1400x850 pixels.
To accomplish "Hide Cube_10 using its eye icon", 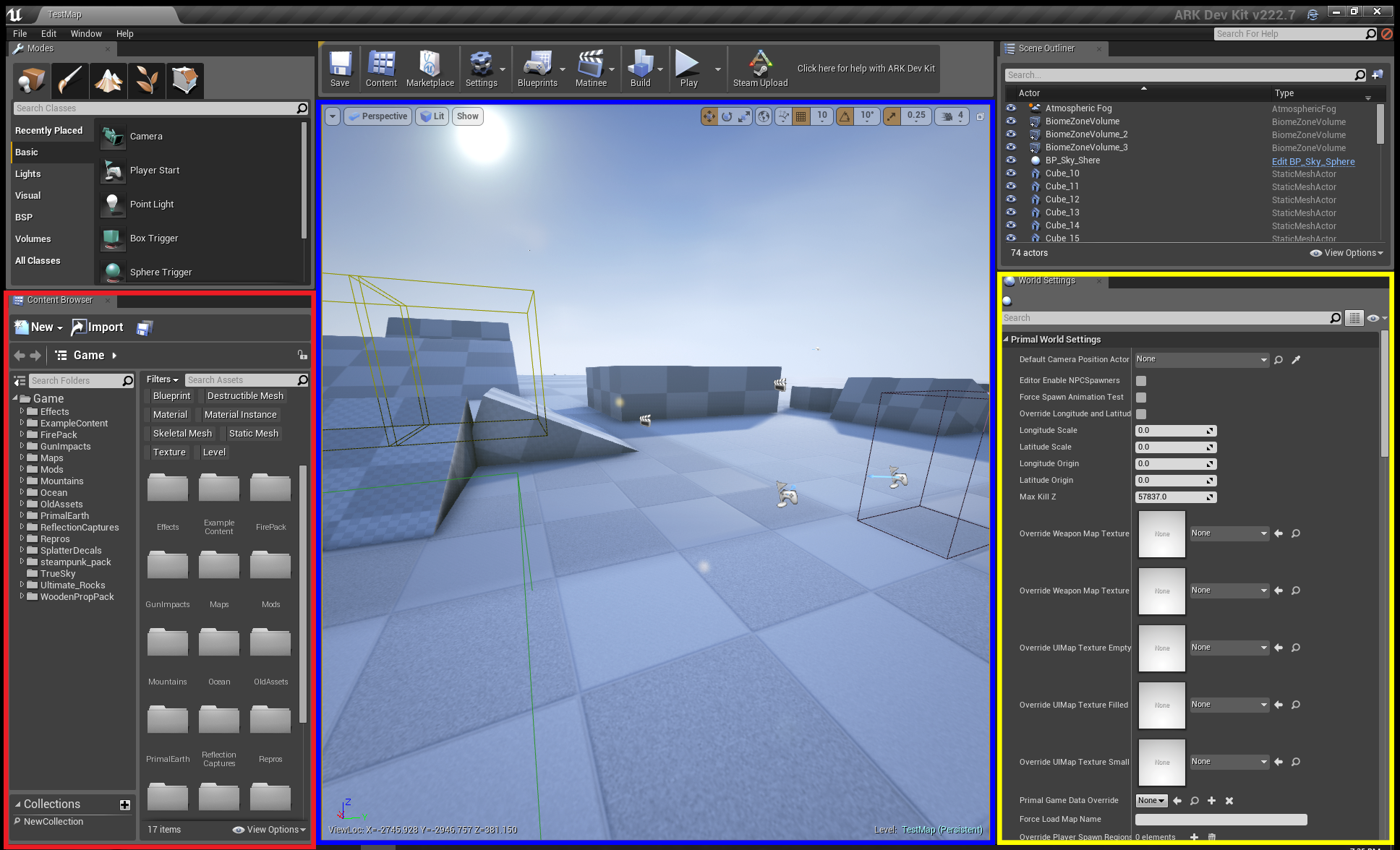I will 1011,173.
